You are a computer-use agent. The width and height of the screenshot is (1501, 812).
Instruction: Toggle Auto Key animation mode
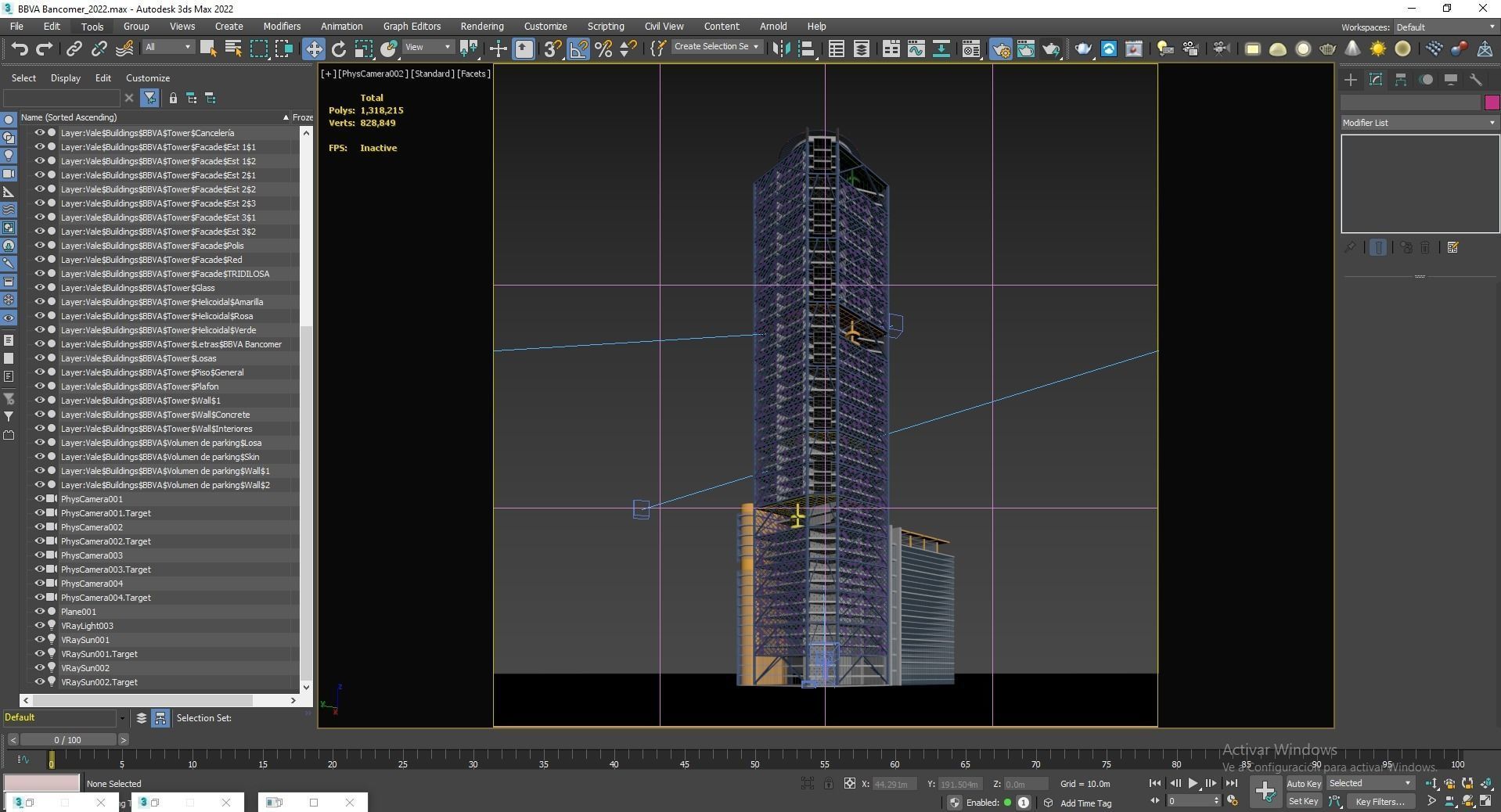(1303, 783)
